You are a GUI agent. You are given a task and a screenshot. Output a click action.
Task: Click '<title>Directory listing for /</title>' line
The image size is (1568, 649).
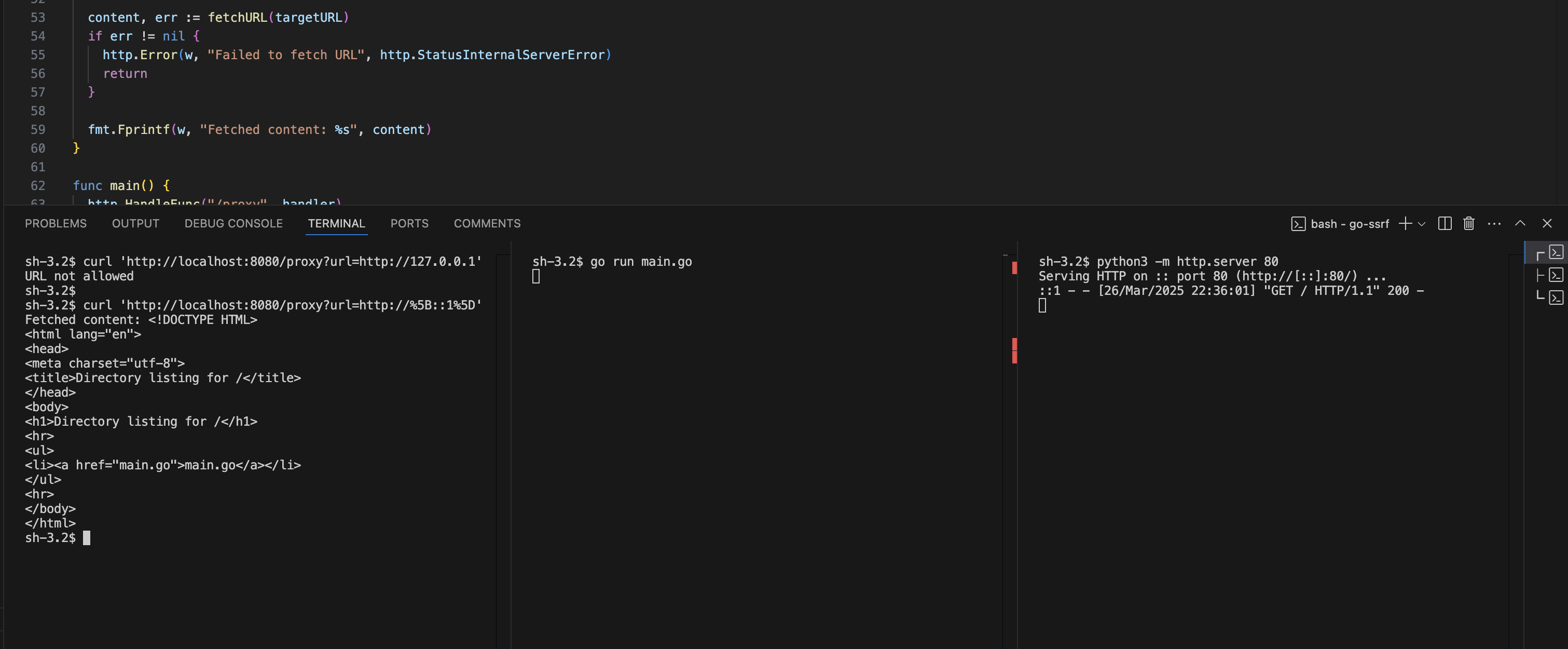[163, 378]
